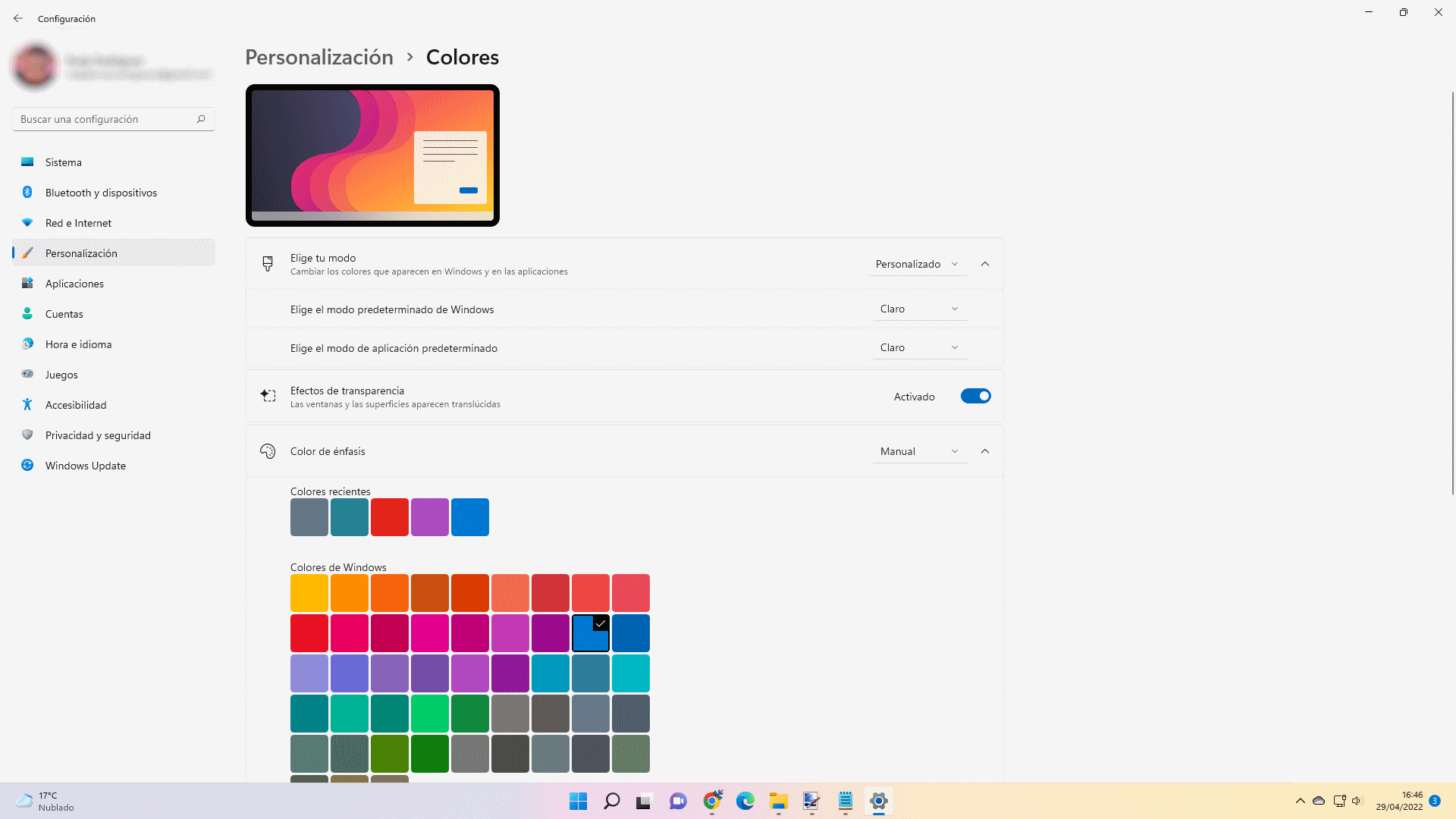Image resolution: width=1456 pixels, height=819 pixels.
Task: Open File Explorer from taskbar
Action: tap(778, 802)
